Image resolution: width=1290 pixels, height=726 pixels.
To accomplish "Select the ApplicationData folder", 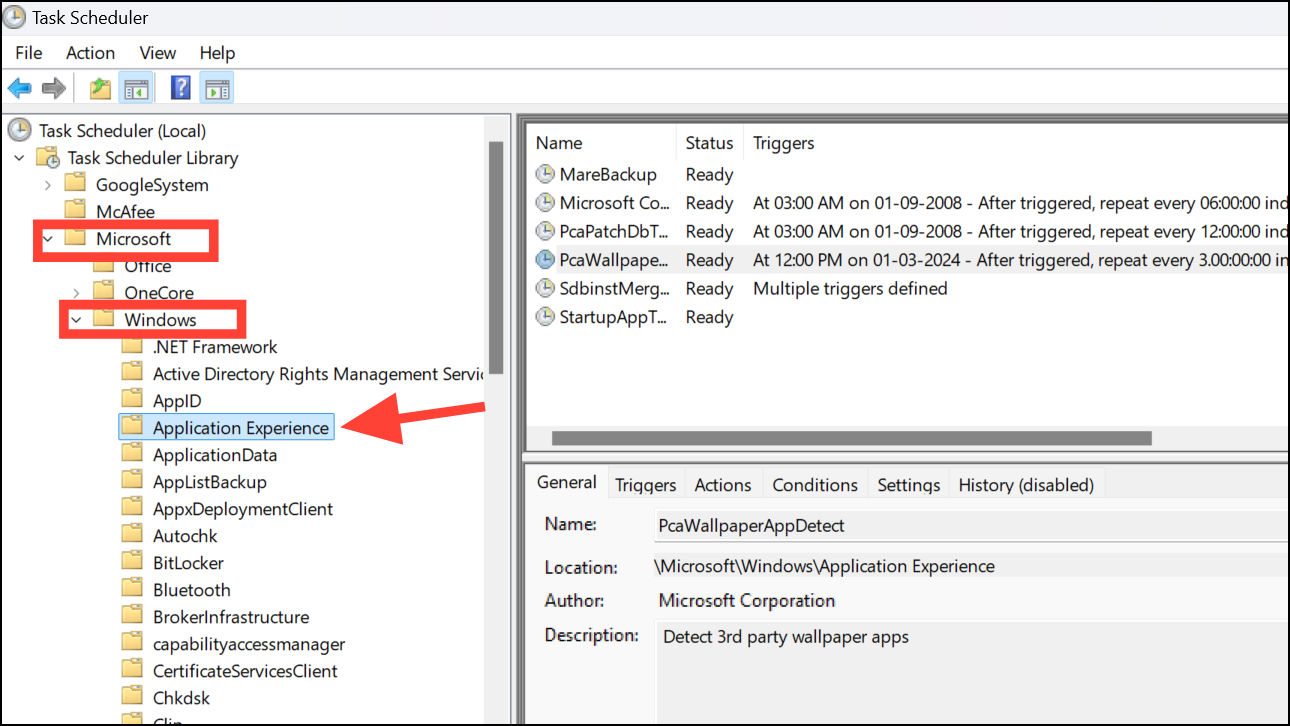I will pos(215,455).
